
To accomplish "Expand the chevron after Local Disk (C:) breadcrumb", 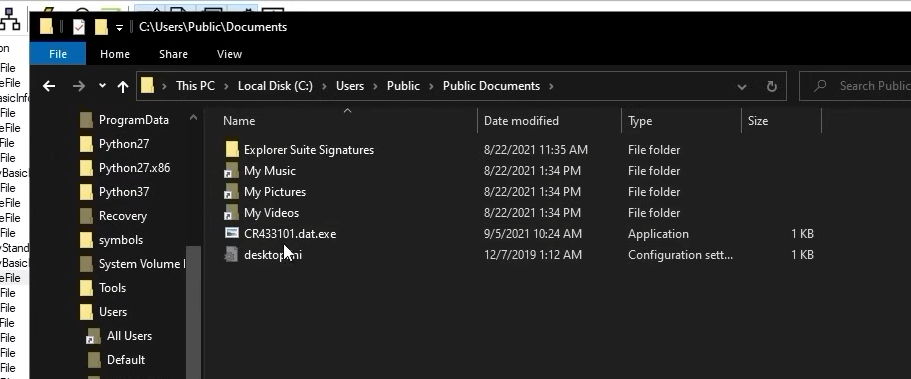I will (x=324, y=86).
